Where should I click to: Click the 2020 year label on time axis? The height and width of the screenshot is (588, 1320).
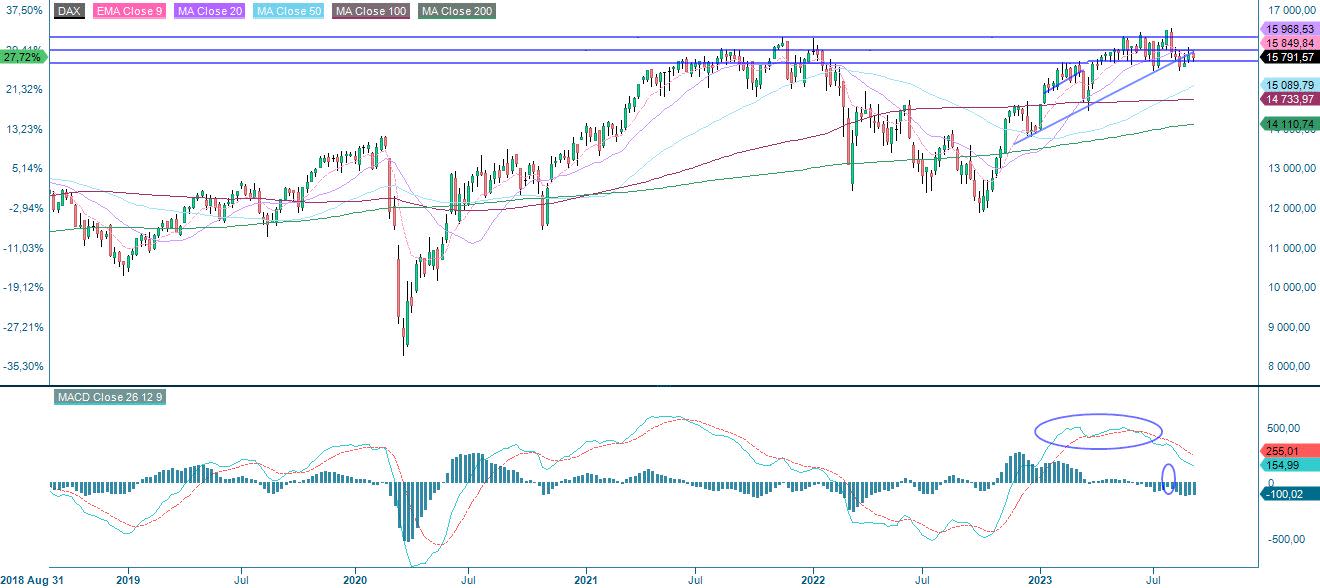(x=357, y=579)
